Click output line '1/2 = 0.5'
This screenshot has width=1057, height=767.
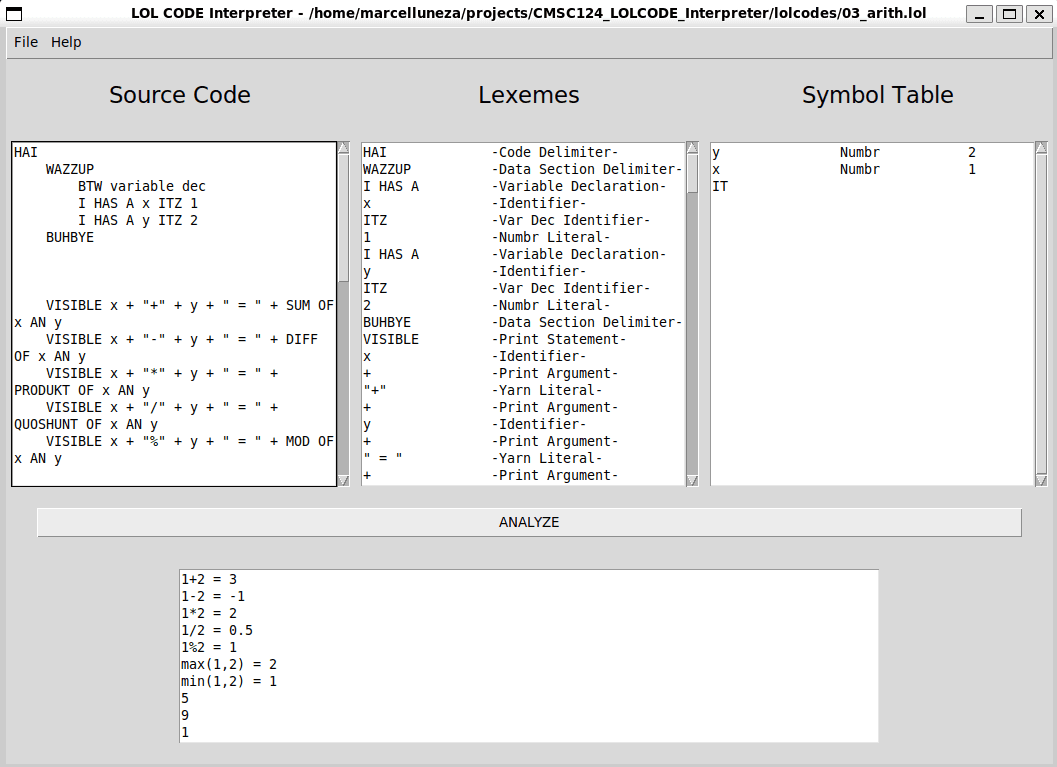217,630
